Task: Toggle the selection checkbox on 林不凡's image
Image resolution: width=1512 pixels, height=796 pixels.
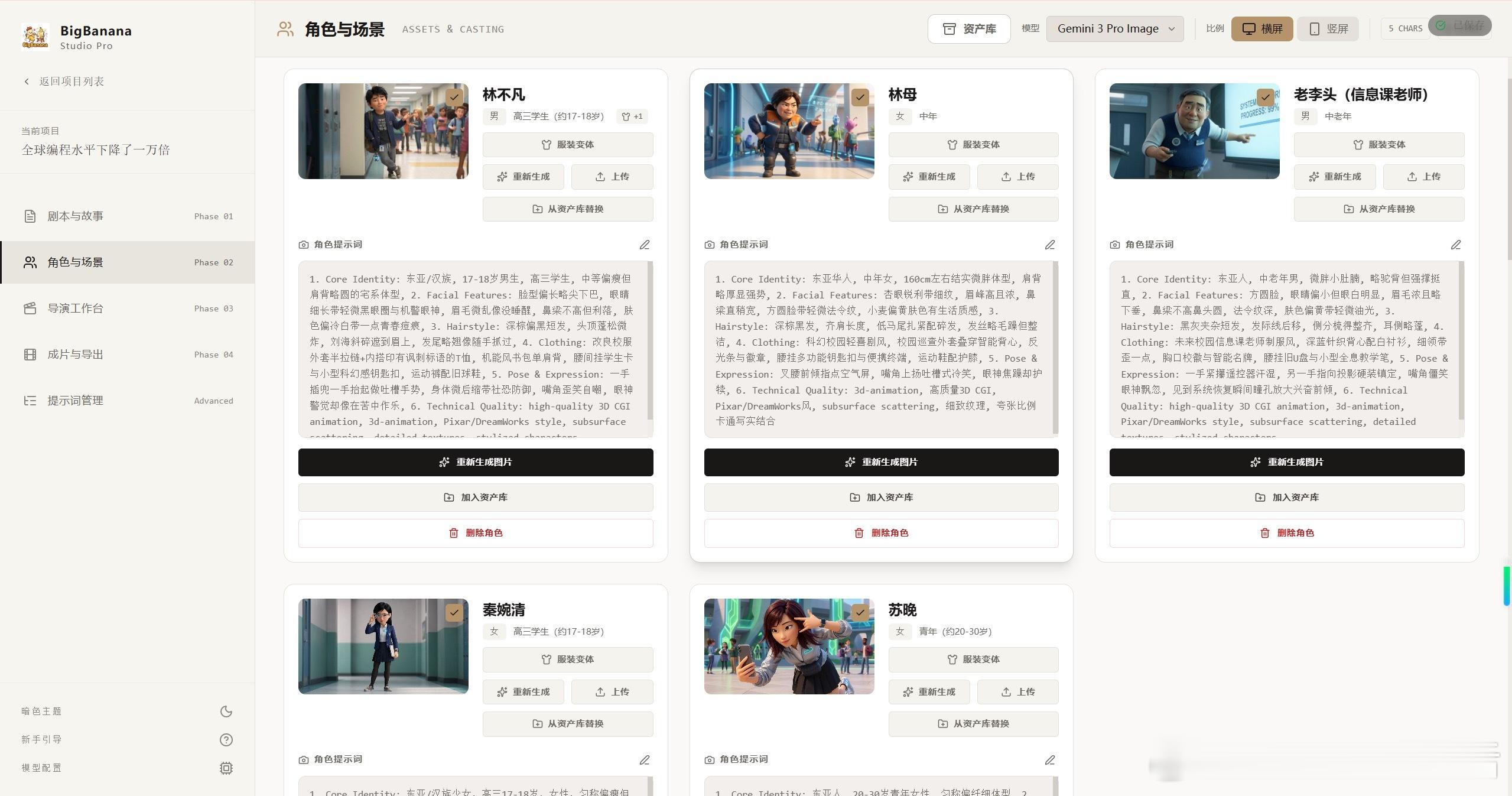Action: [454, 97]
